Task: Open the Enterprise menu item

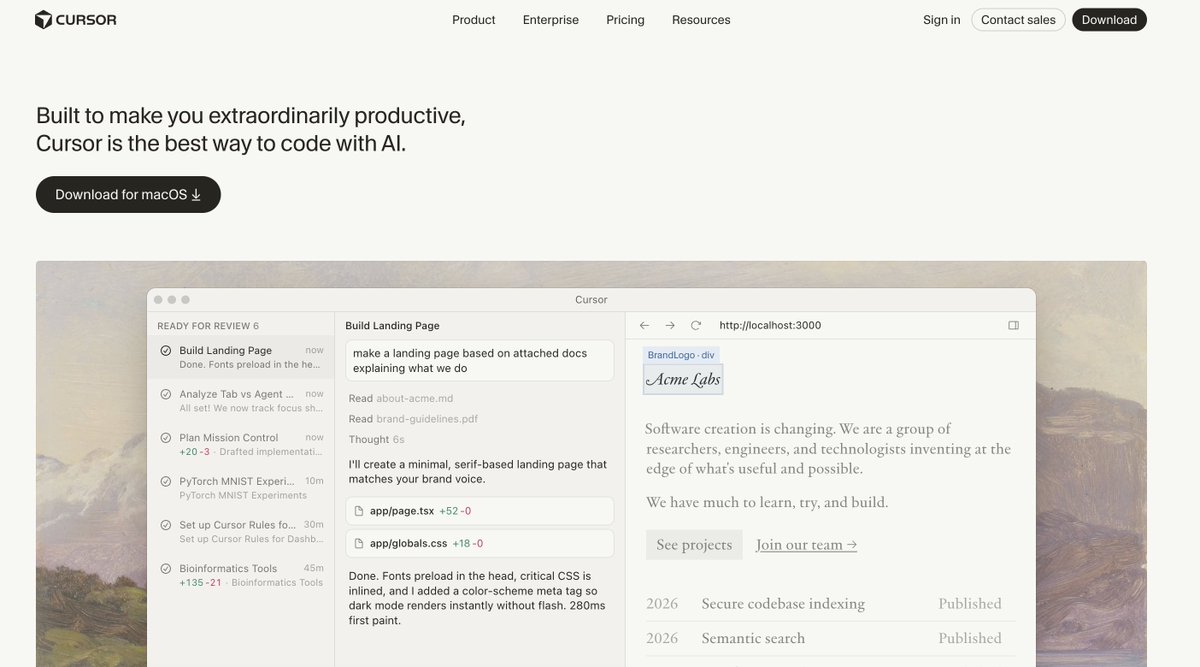Action: pos(551,20)
